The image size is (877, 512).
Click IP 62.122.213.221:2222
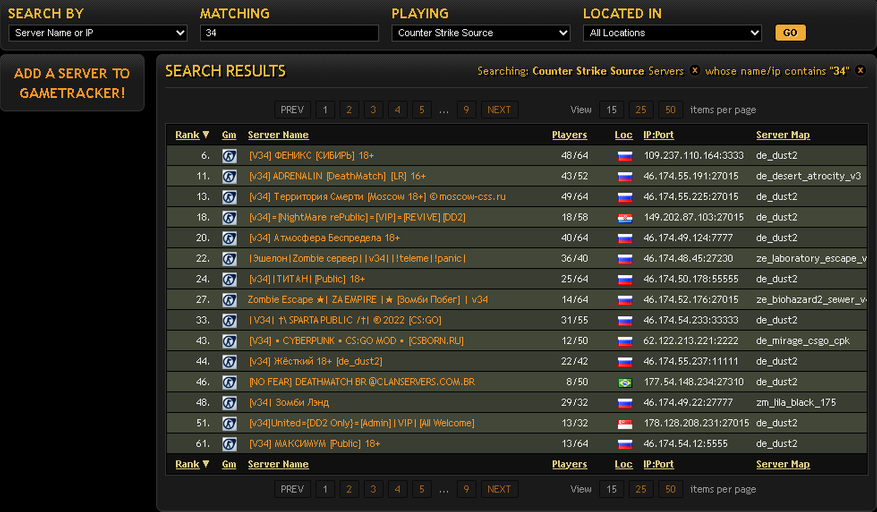point(691,341)
